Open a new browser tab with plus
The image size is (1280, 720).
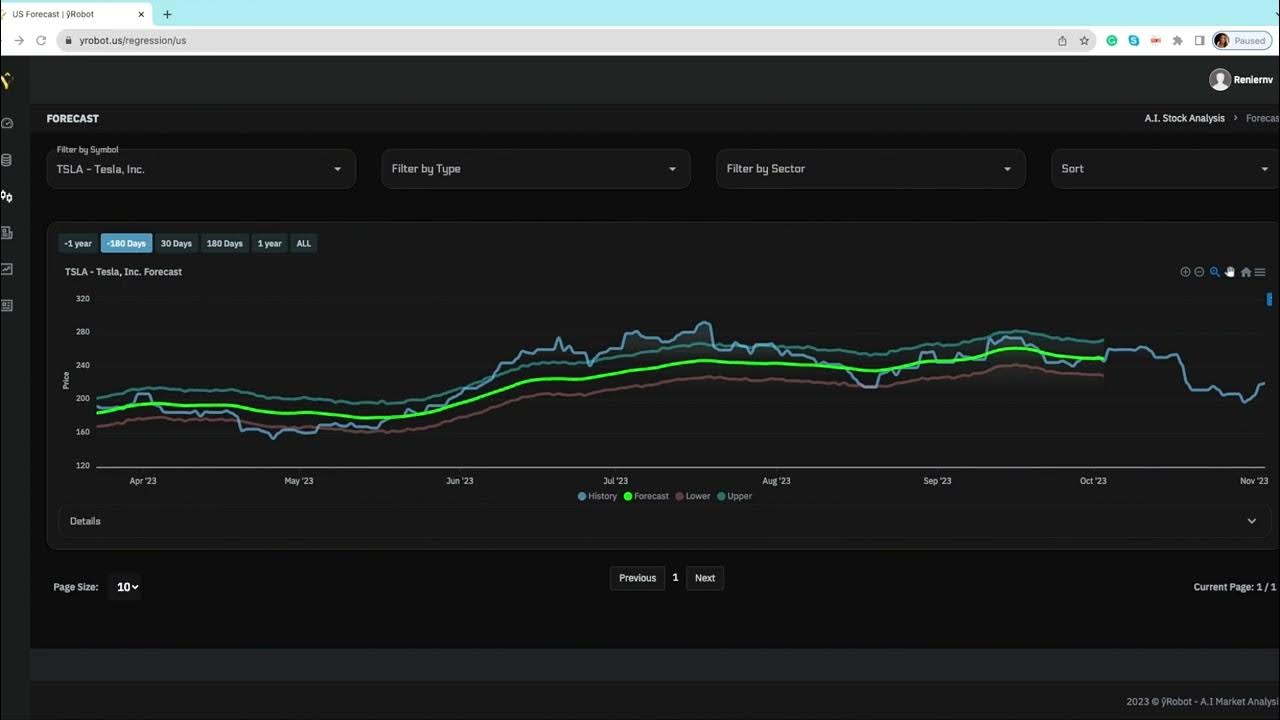point(167,14)
